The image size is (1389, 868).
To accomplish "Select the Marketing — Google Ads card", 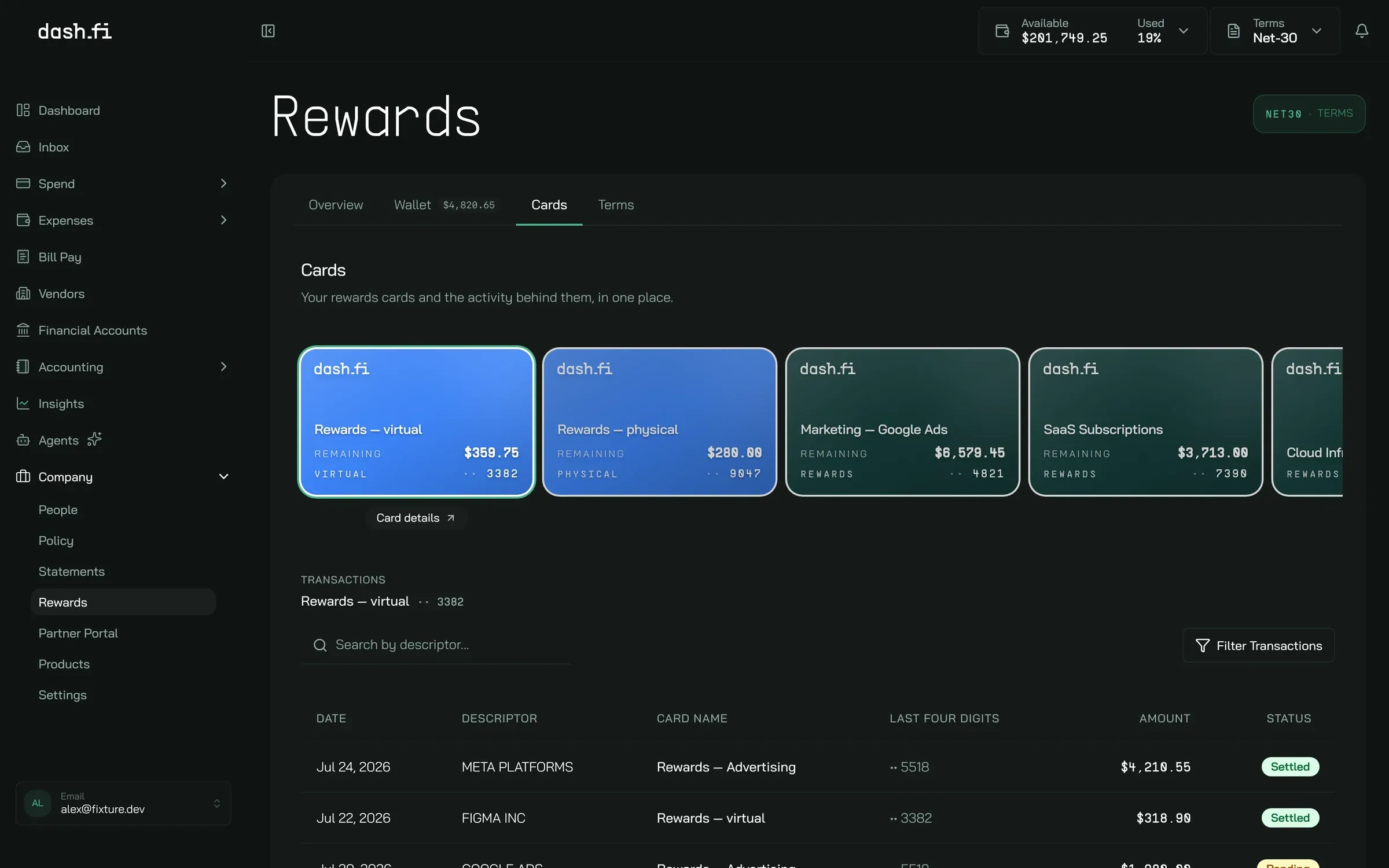I will pos(903,422).
